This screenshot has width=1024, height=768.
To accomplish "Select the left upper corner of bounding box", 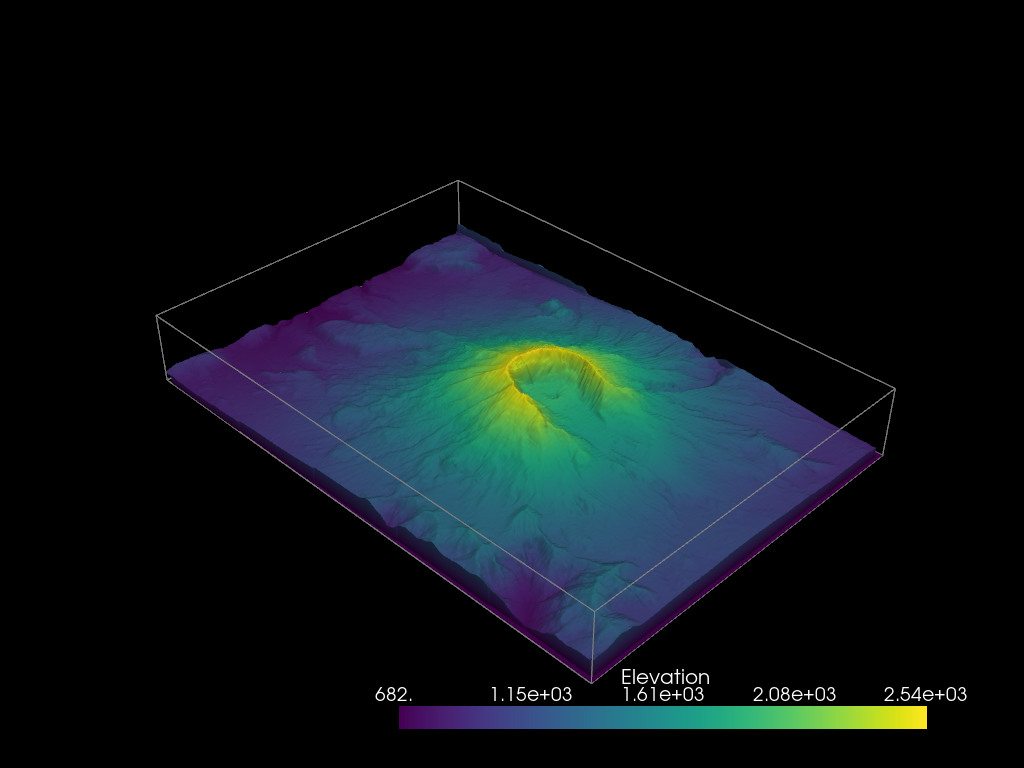I will (157, 316).
